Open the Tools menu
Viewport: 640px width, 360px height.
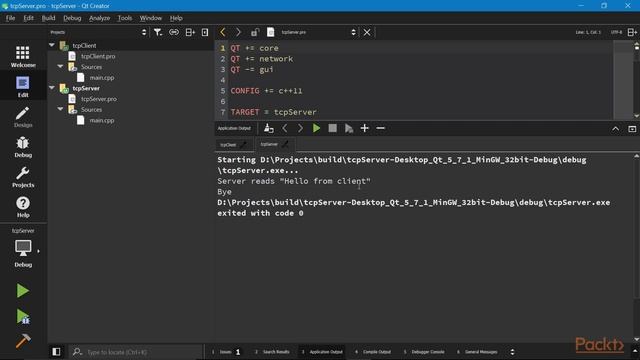click(125, 18)
